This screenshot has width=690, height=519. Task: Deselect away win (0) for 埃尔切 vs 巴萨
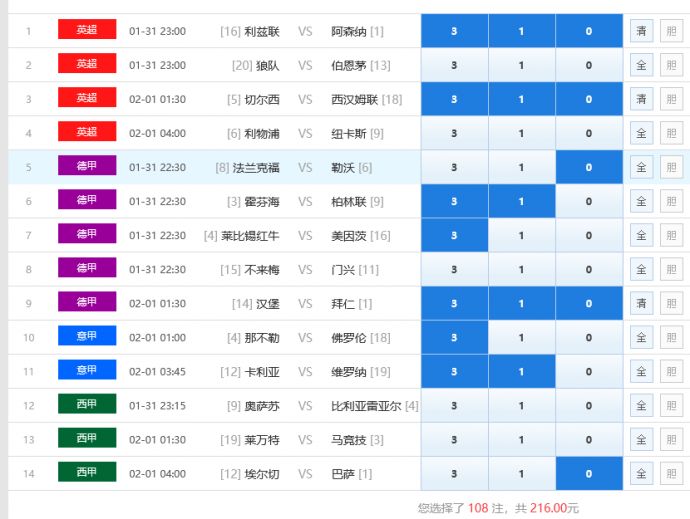click(x=588, y=473)
